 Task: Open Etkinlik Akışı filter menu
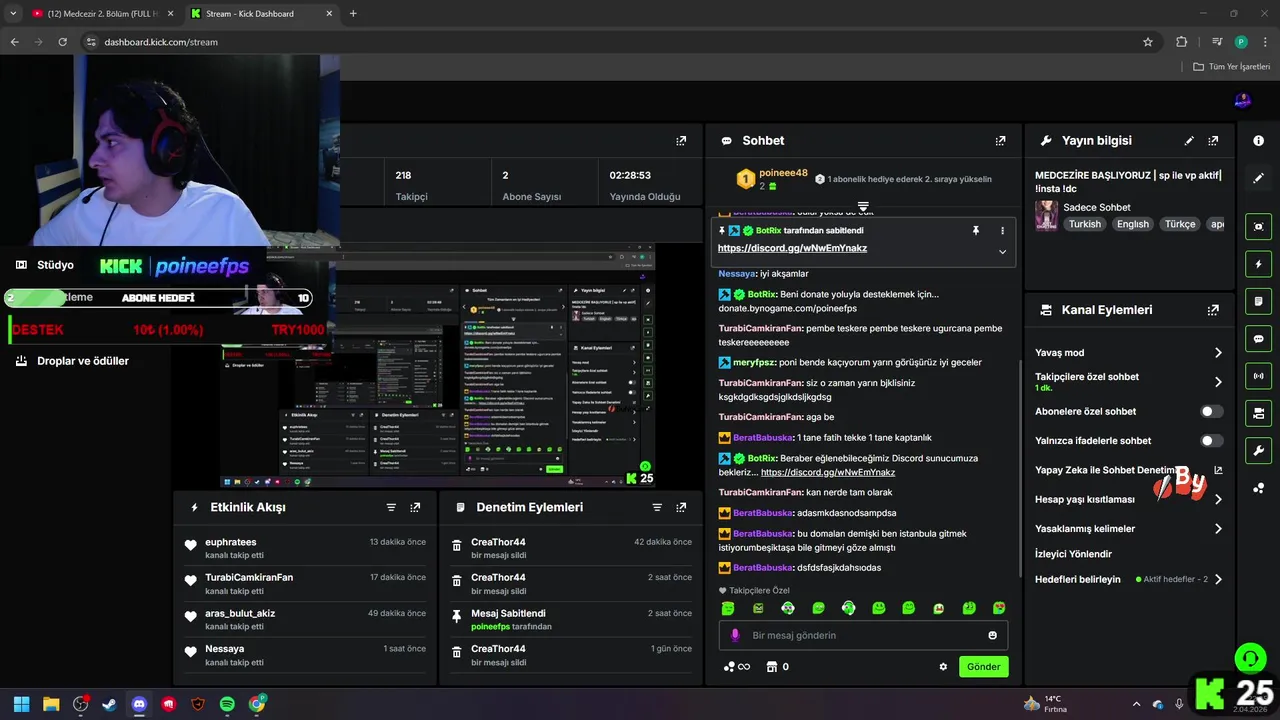391,507
